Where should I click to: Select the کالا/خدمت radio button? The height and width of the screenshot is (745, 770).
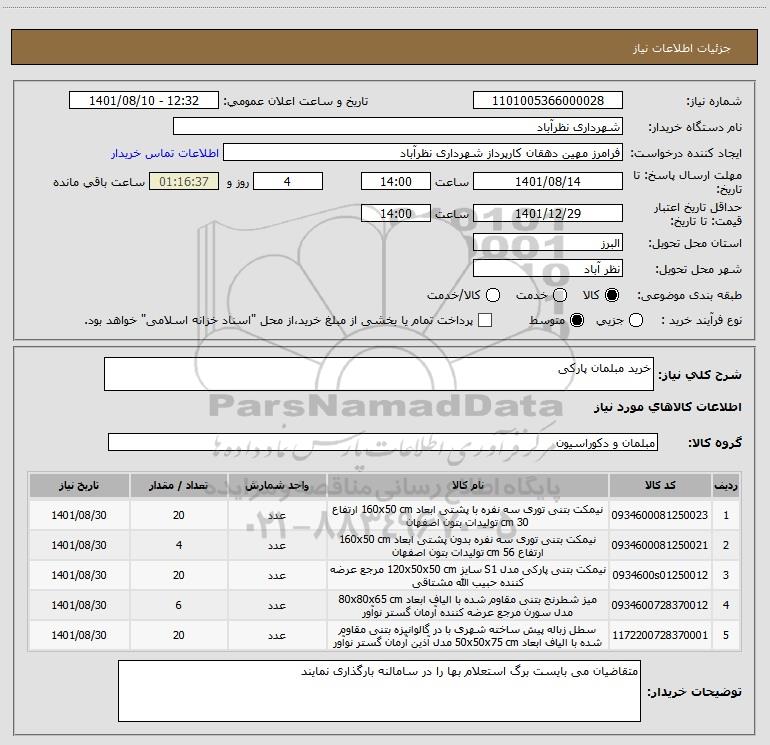493,295
